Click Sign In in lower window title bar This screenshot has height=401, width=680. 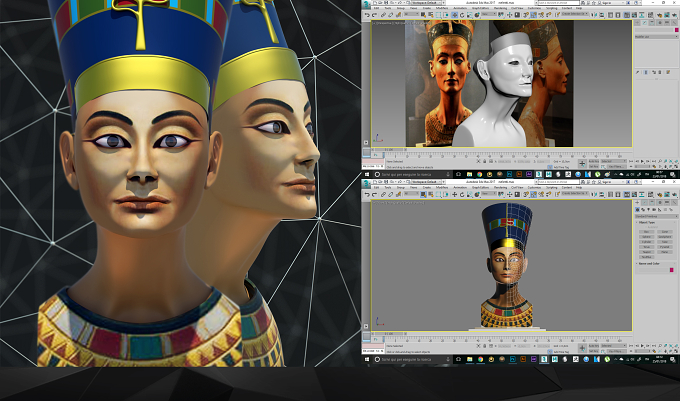coord(607,182)
